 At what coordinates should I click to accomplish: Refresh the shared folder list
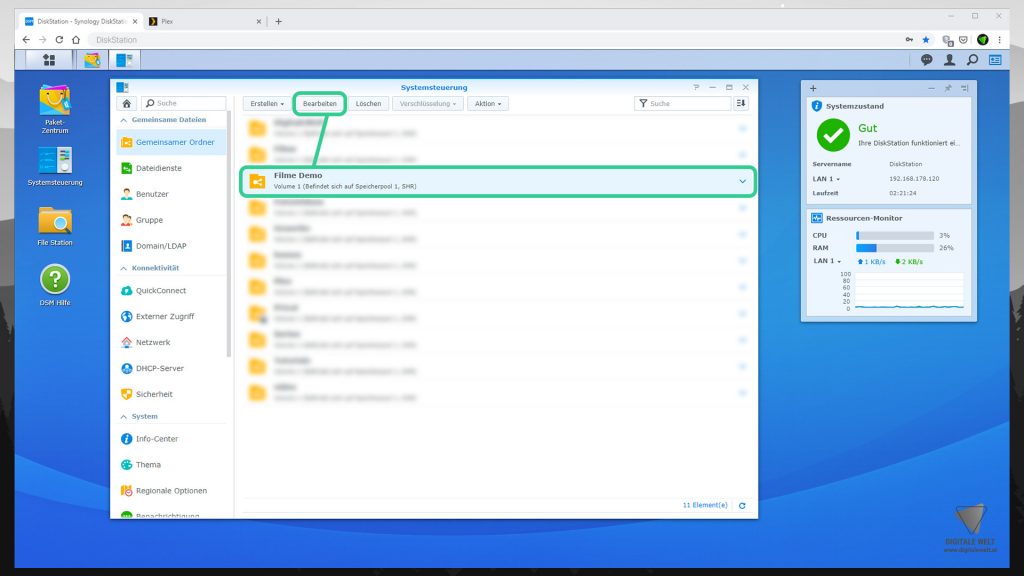point(742,505)
